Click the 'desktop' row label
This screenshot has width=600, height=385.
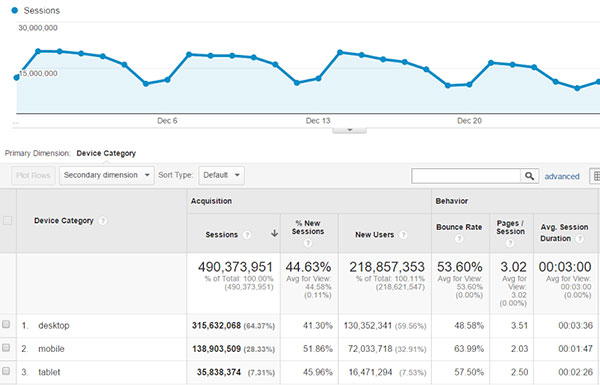54,326
